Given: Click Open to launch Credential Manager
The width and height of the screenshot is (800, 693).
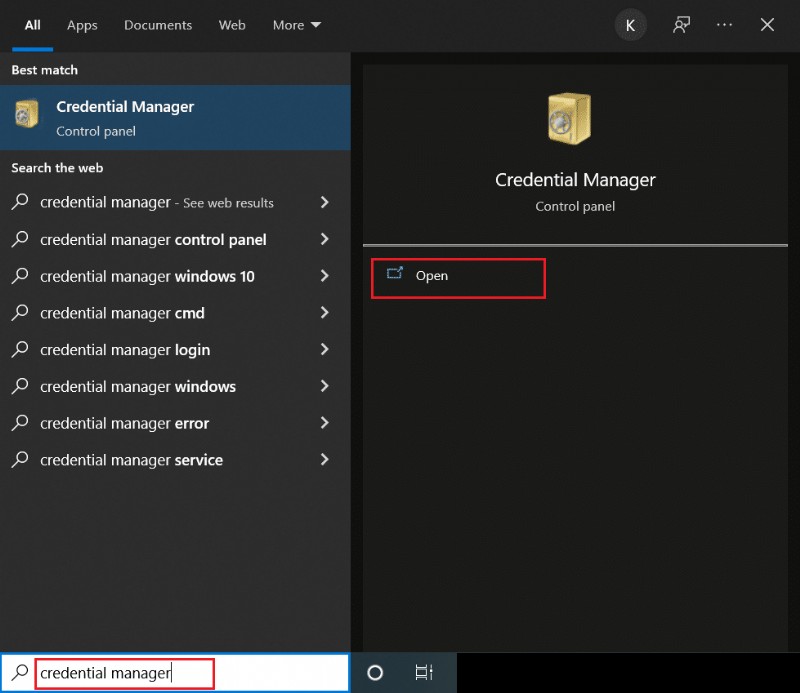Looking at the screenshot, I should (433, 275).
